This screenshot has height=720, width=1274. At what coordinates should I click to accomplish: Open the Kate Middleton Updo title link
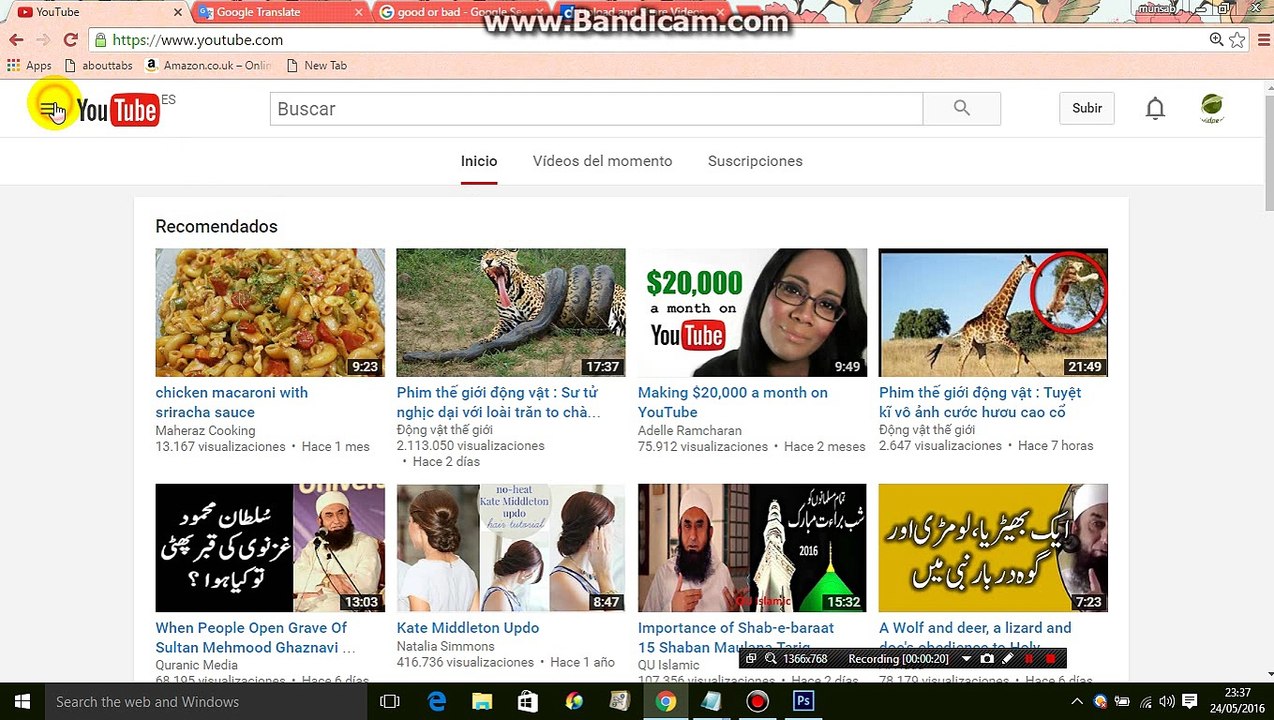[468, 628]
